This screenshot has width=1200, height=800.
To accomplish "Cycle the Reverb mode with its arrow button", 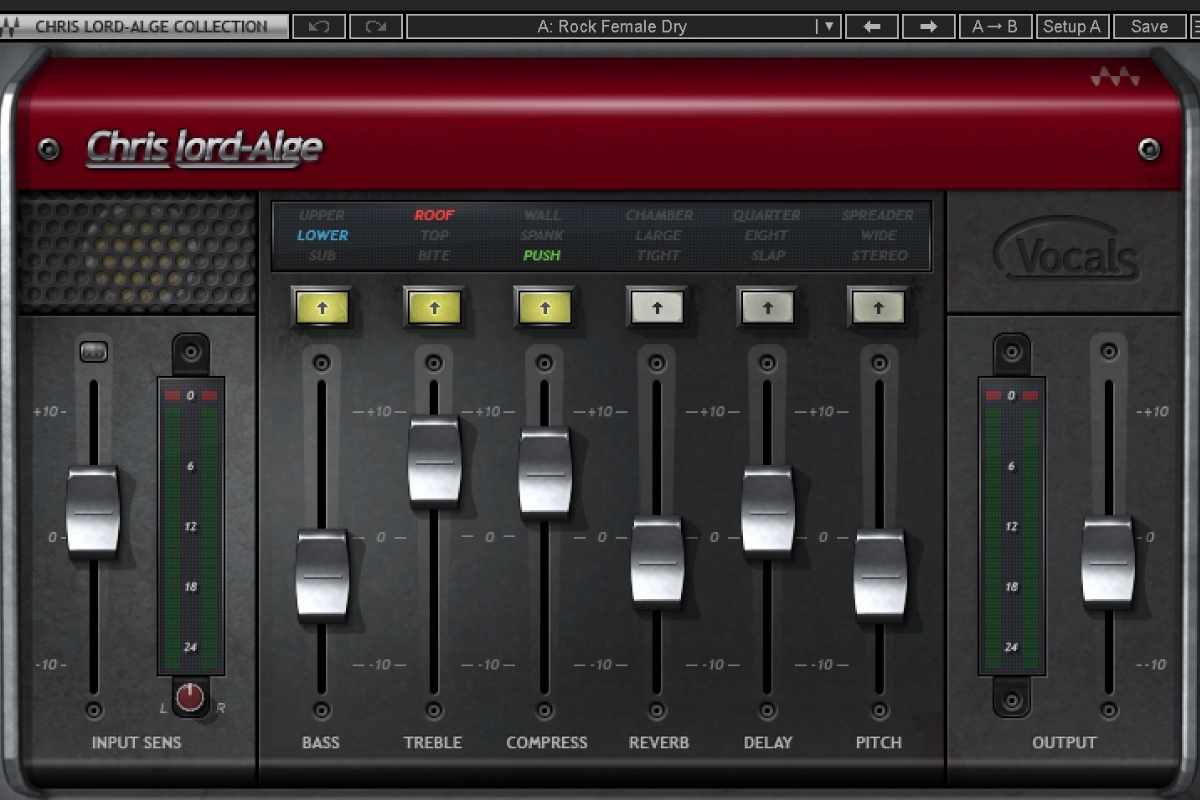I will (657, 308).
